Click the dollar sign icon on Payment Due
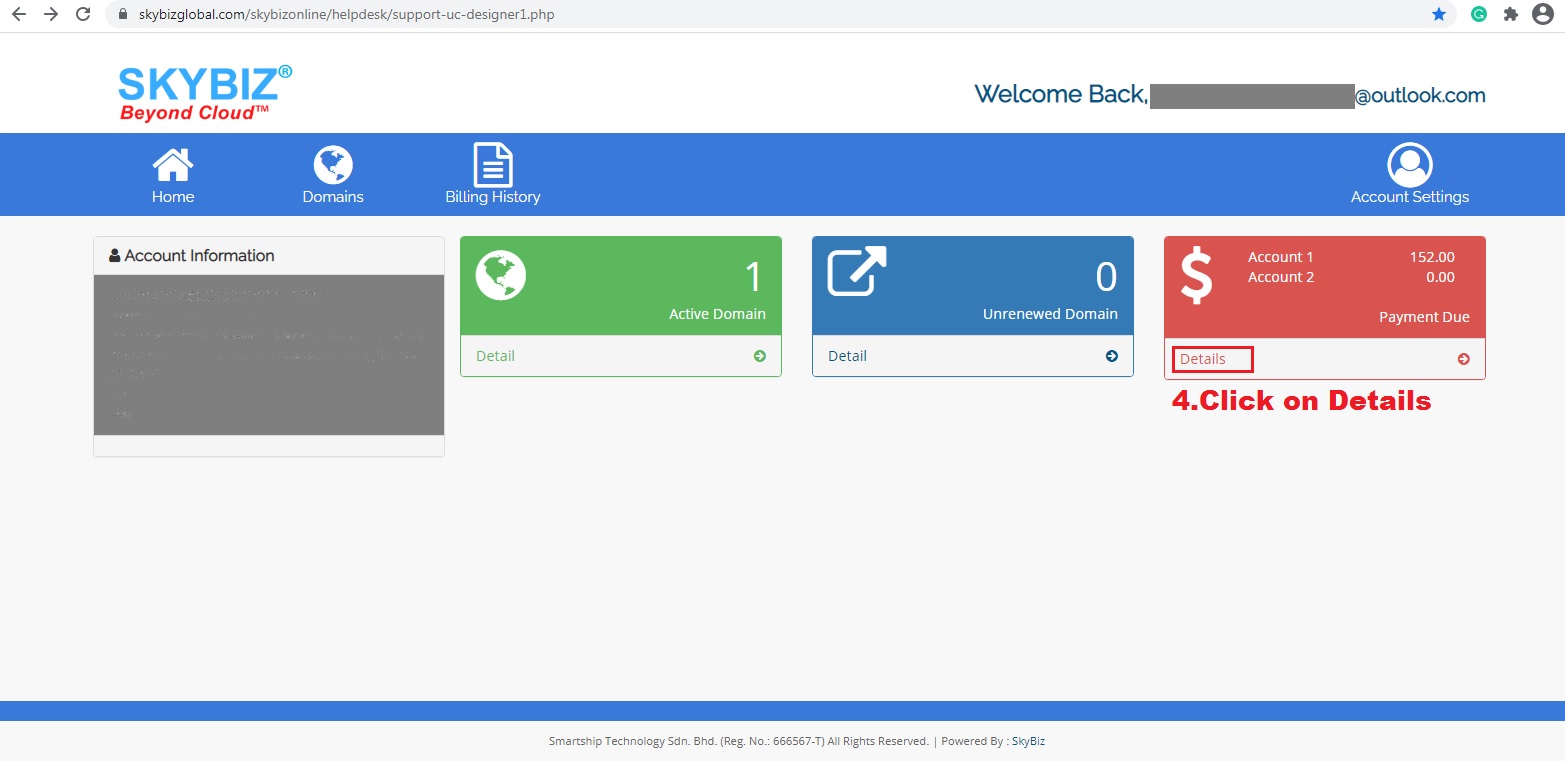The height and width of the screenshot is (761, 1565). [x=1197, y=277]
